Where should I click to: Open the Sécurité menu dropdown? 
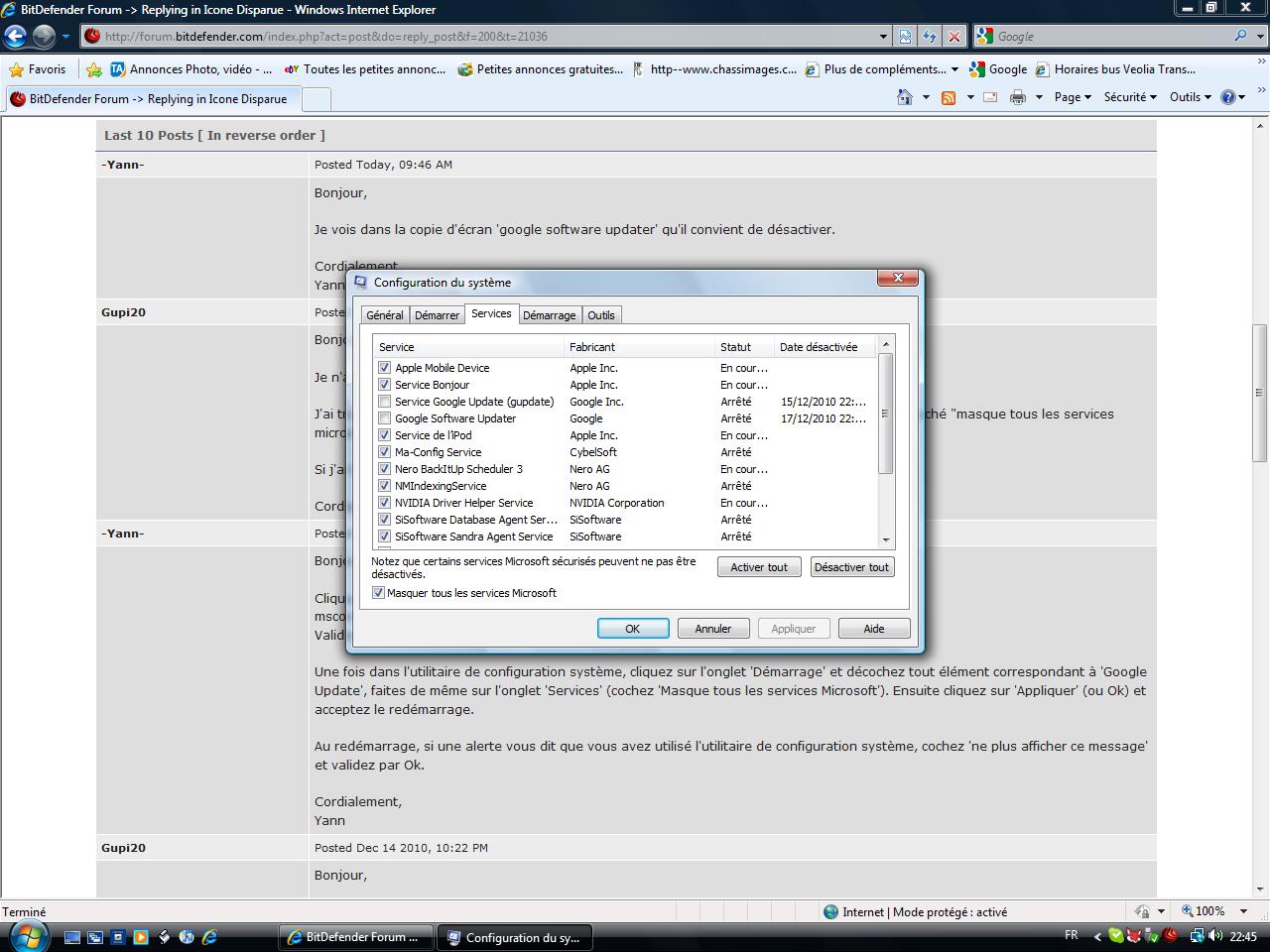click(x=1130, y=97)
